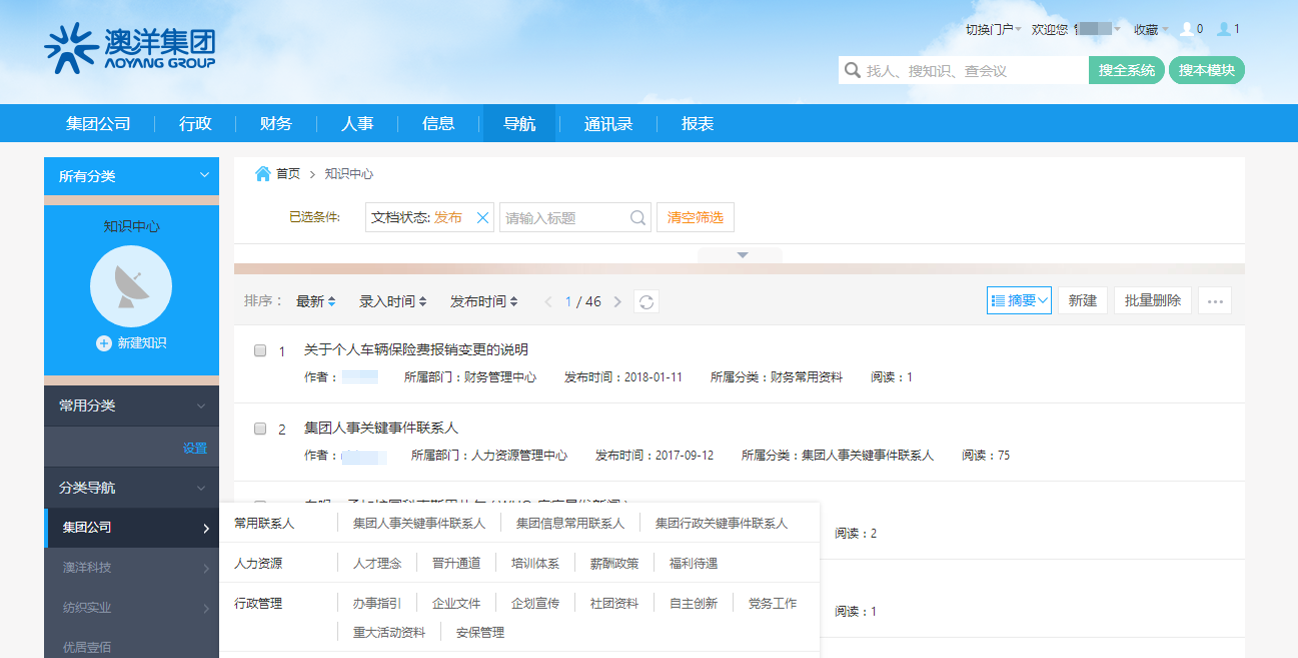Click the satellite dish knowledge center icon
The image size is (1298, 658).
(131, 287)
